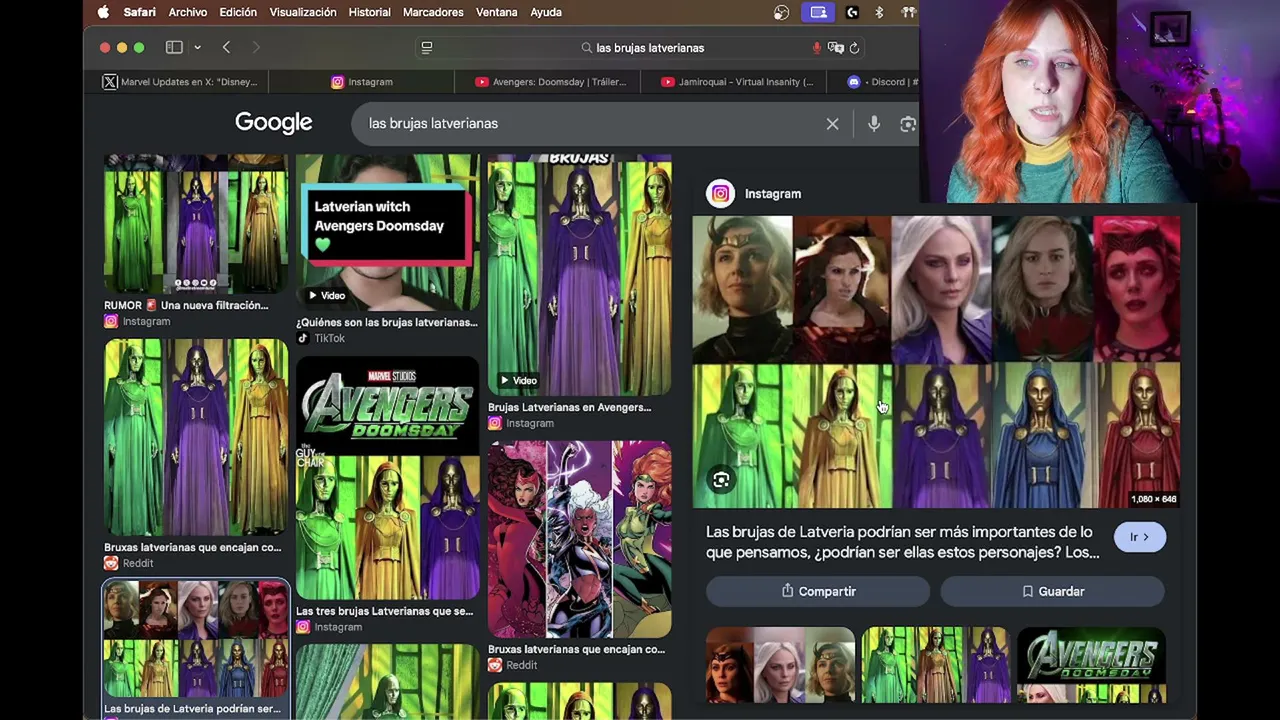Click the round icon left of screen mirroring
Screen dimensions: 1280x720
(782, 12)
